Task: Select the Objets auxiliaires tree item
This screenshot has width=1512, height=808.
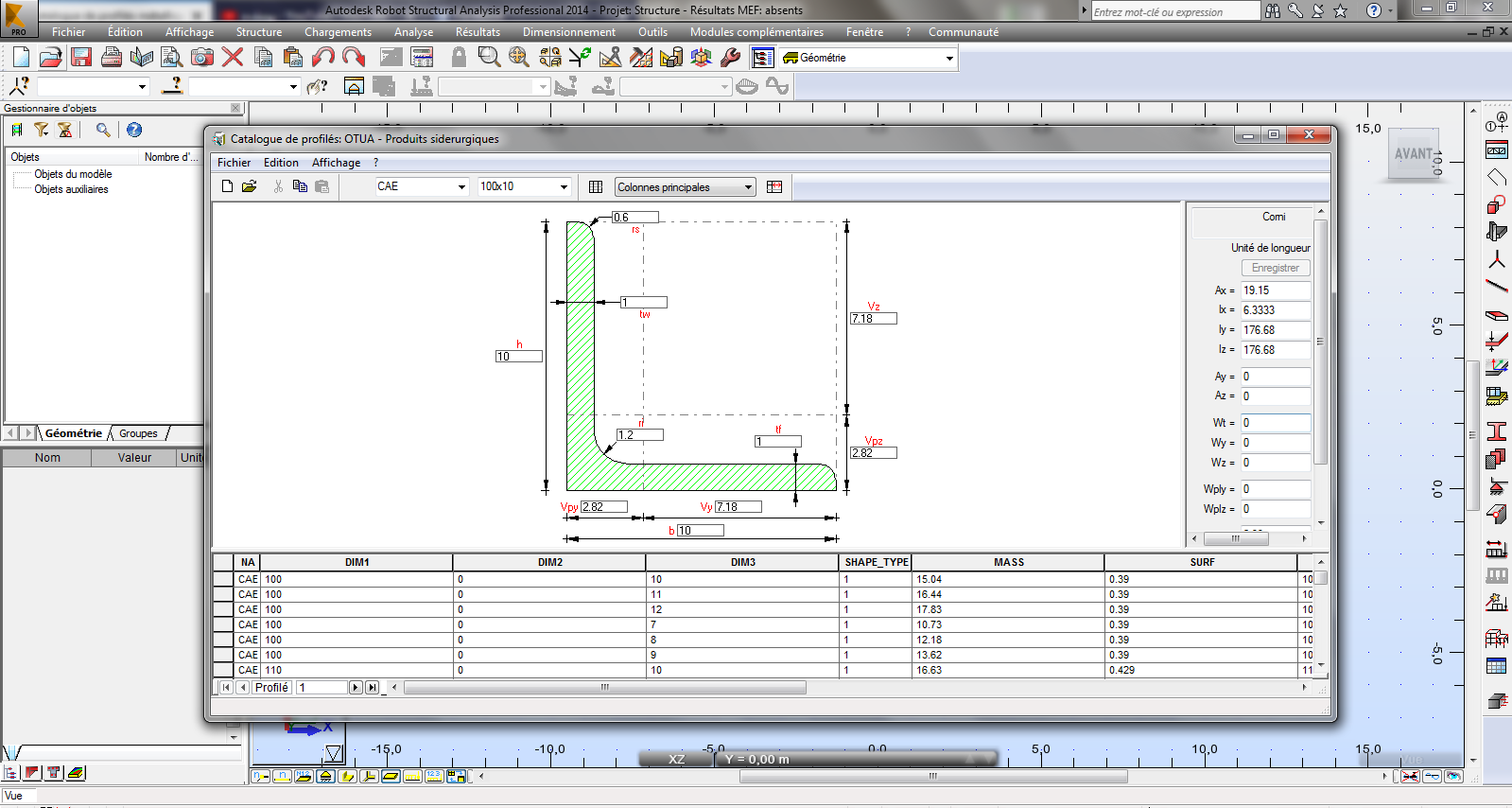Action: (71, 189)
